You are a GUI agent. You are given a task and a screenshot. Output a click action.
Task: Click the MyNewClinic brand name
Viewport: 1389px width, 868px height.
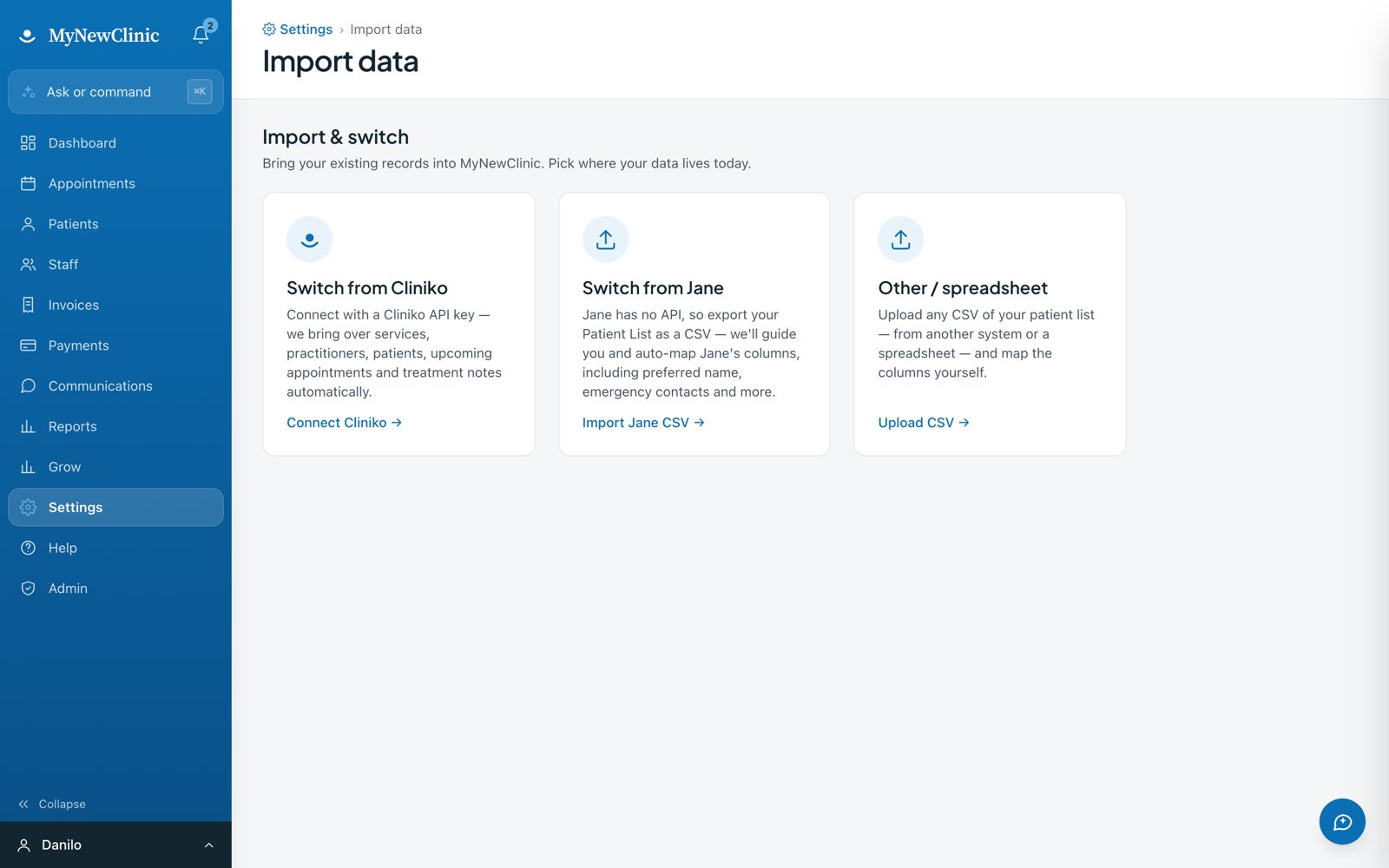click(x=104, y=36)
